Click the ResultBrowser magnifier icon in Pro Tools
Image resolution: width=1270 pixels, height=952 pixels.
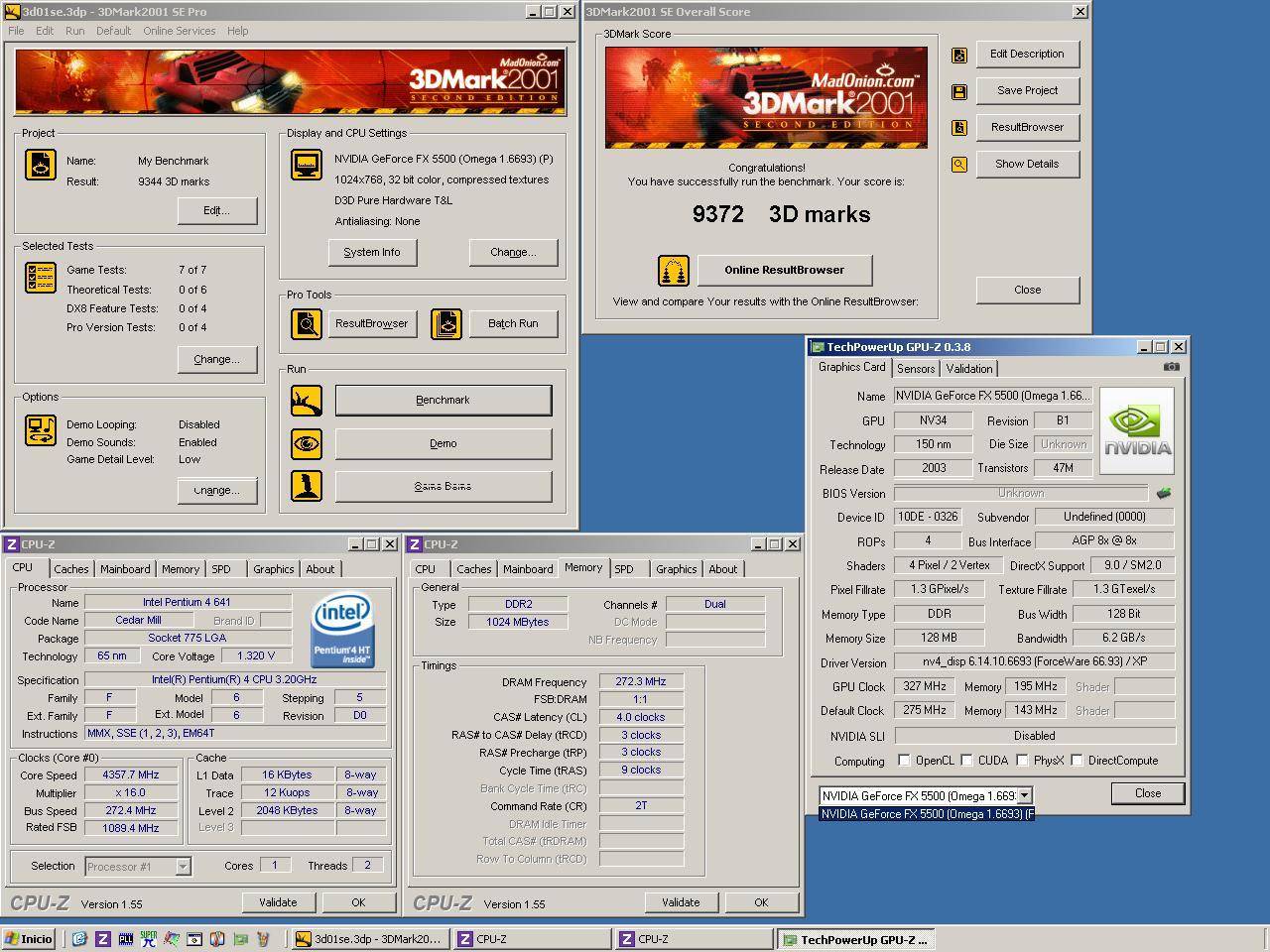pos(307,323)
